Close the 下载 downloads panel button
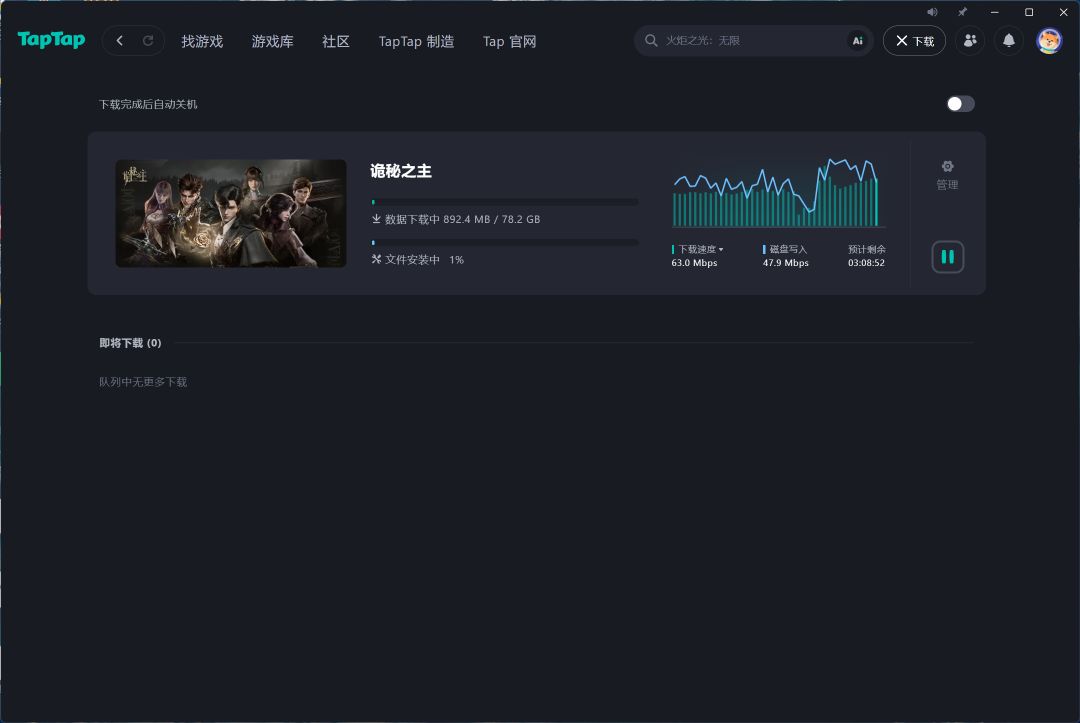The height and width of the screenshot is (723, 1080). (x=914, y=41)
